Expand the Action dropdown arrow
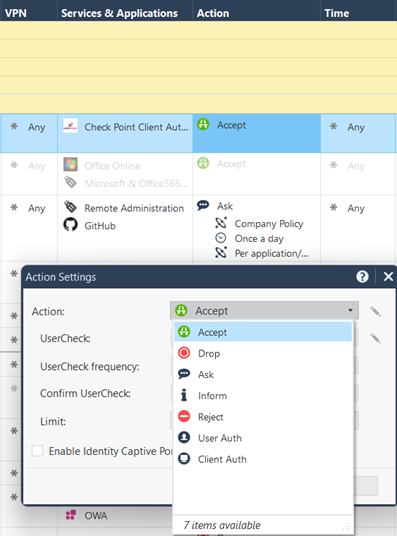The width and height of the screenshot is (397, 536). click(350, 310)
